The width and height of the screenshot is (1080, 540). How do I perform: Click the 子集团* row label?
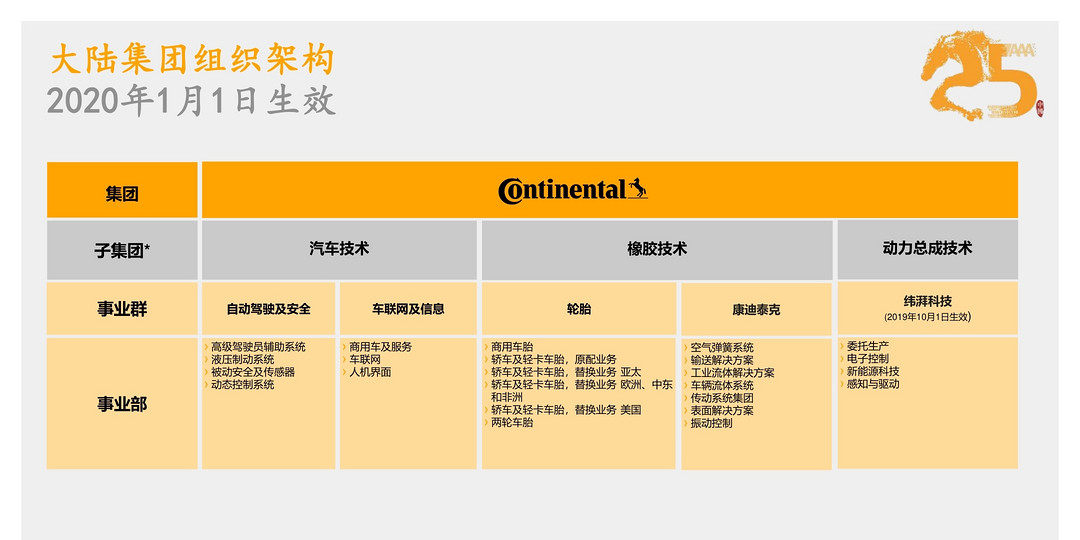(122, 250)
